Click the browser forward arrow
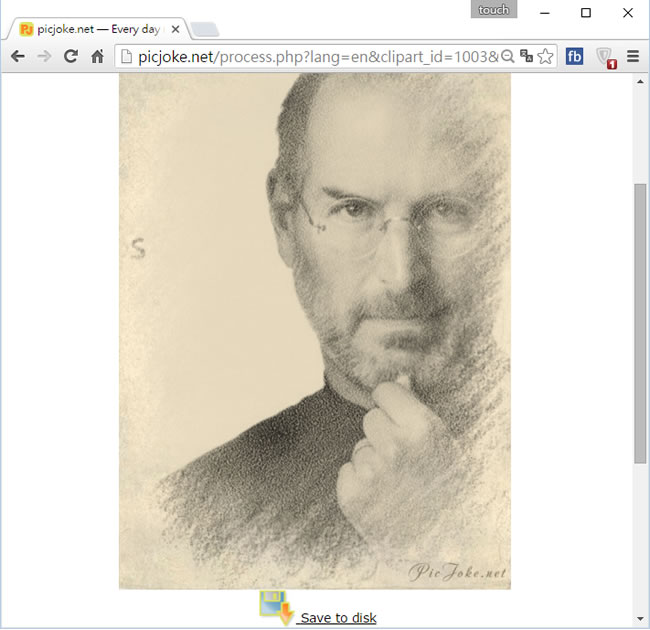The height and width of the screenshot is (630, 650). coord(44,57)
